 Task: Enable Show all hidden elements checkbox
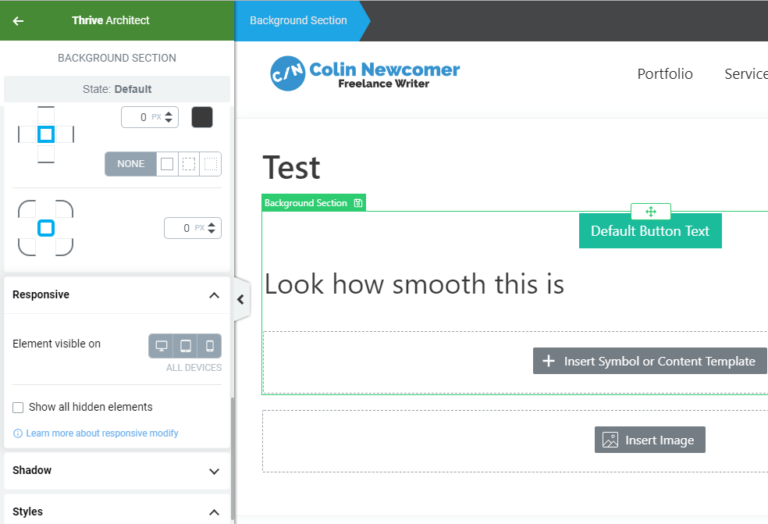(18, 407)
